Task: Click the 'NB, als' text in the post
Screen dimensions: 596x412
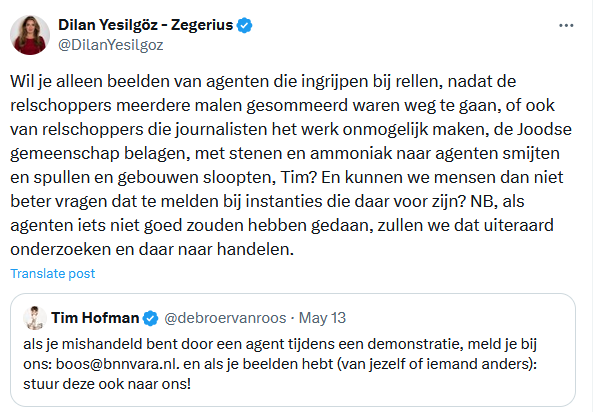Action: pos(497,201)
